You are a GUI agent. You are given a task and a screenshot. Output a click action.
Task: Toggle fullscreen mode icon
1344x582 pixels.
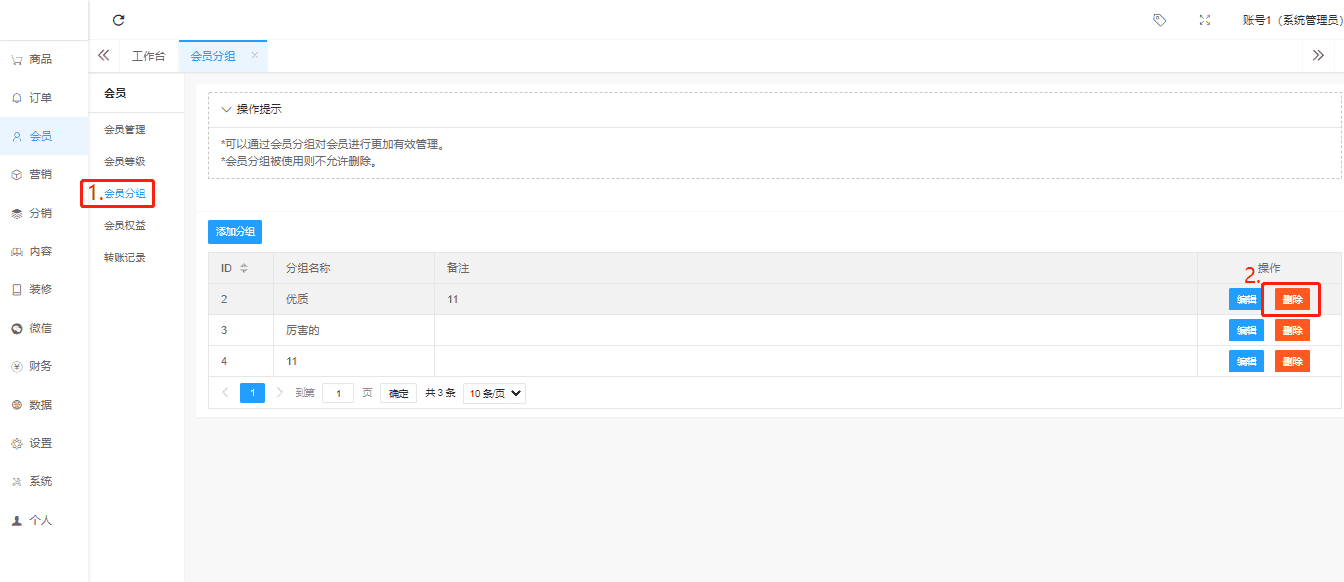[x=1205, y=20]
